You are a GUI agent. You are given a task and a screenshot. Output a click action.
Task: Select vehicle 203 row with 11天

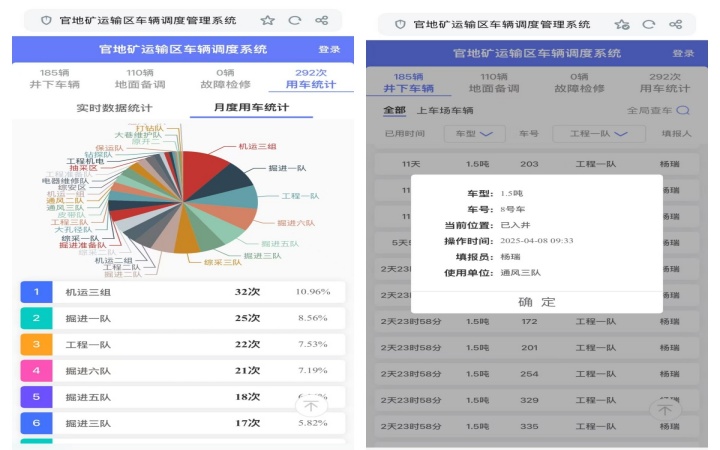(x=530, y=164)
